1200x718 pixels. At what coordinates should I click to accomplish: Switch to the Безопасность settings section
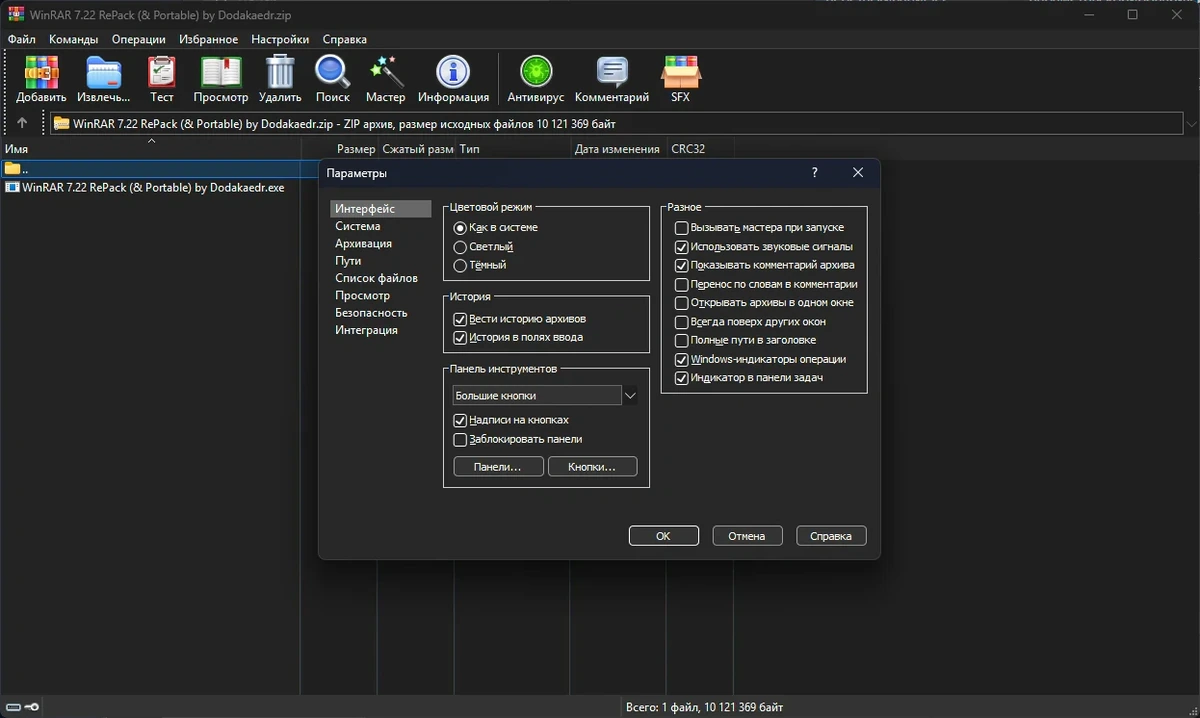371,312
